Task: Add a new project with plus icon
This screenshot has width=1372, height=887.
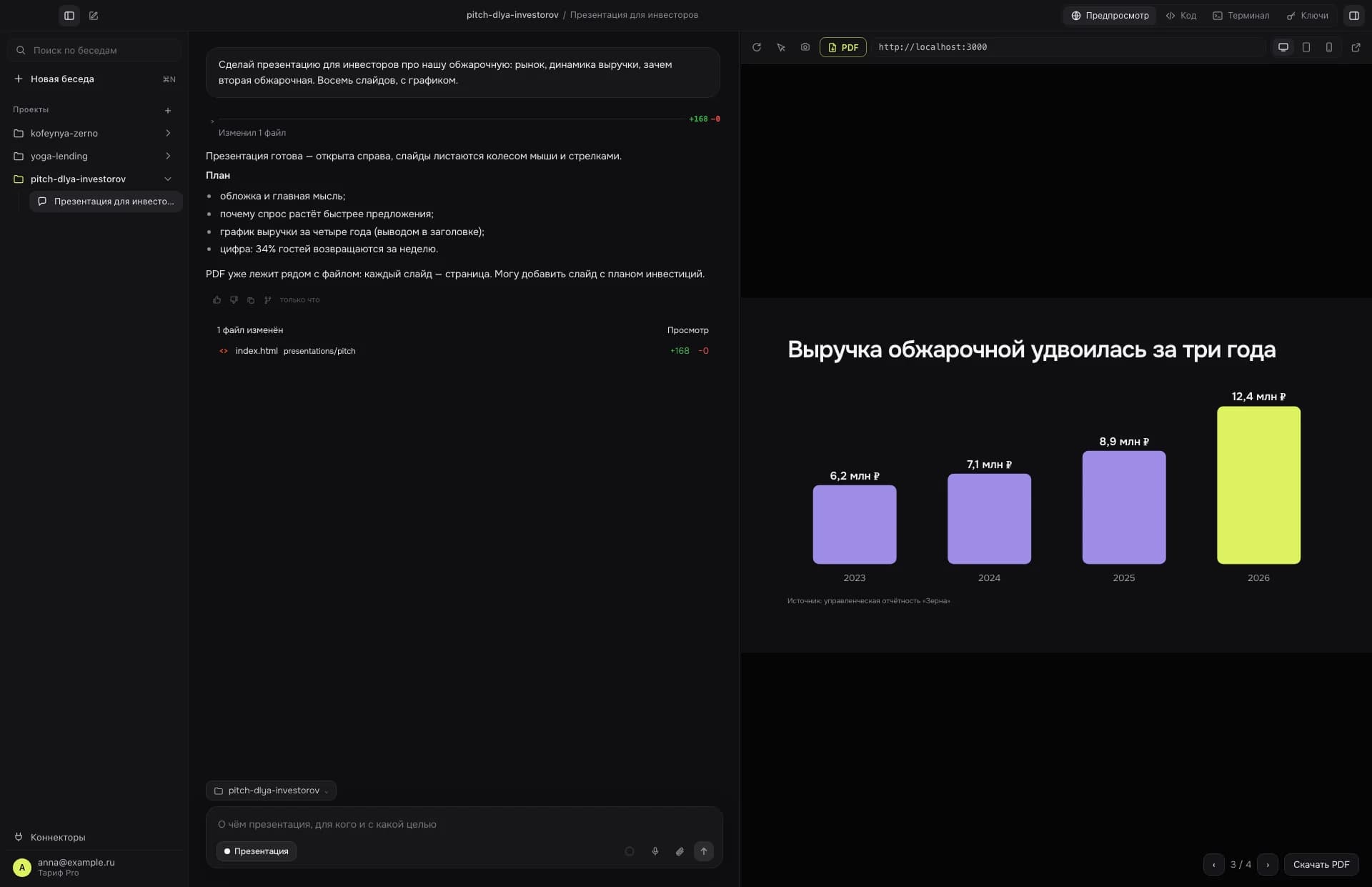Action: (x=168, y=110)
